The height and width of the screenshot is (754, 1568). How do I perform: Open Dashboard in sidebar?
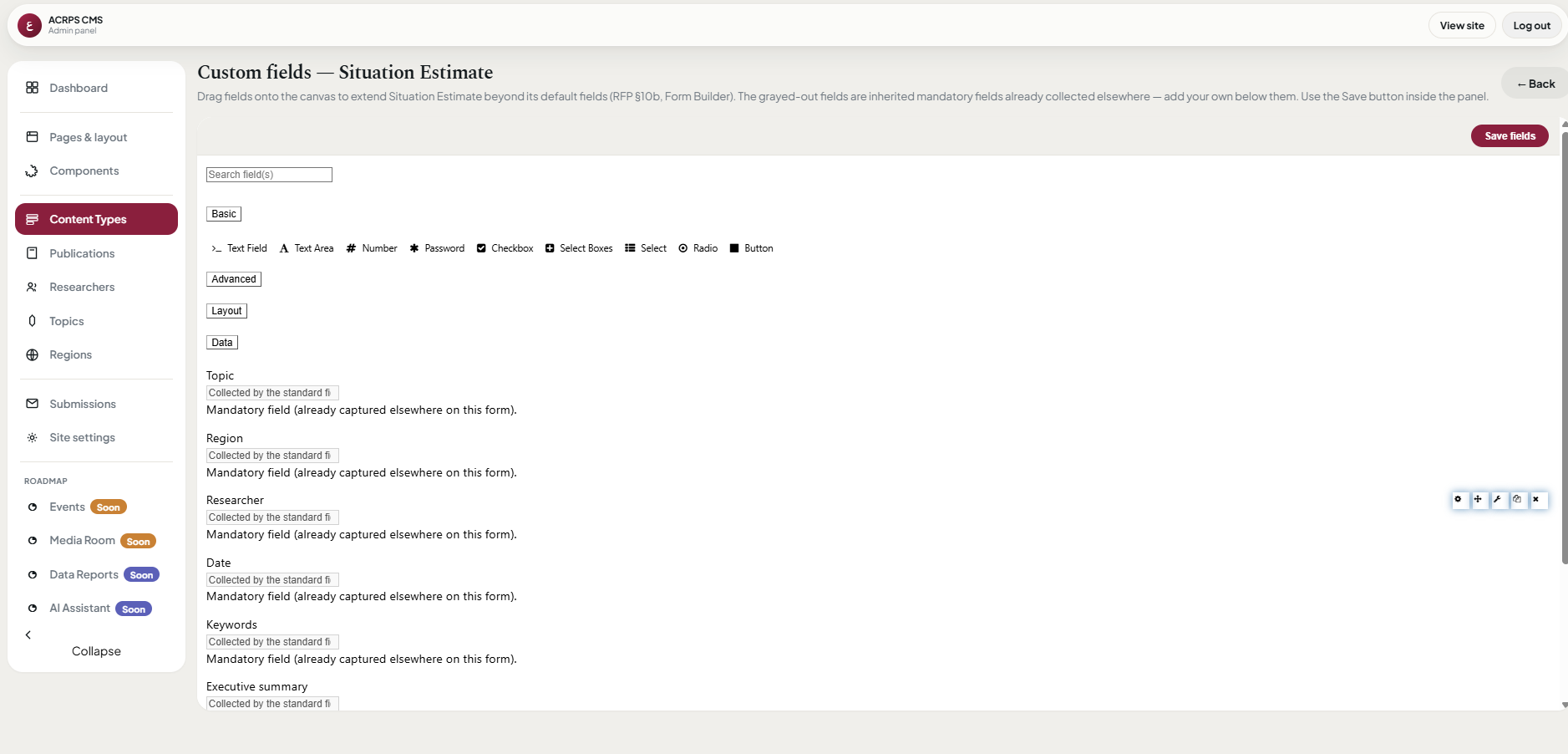point(96,88)
